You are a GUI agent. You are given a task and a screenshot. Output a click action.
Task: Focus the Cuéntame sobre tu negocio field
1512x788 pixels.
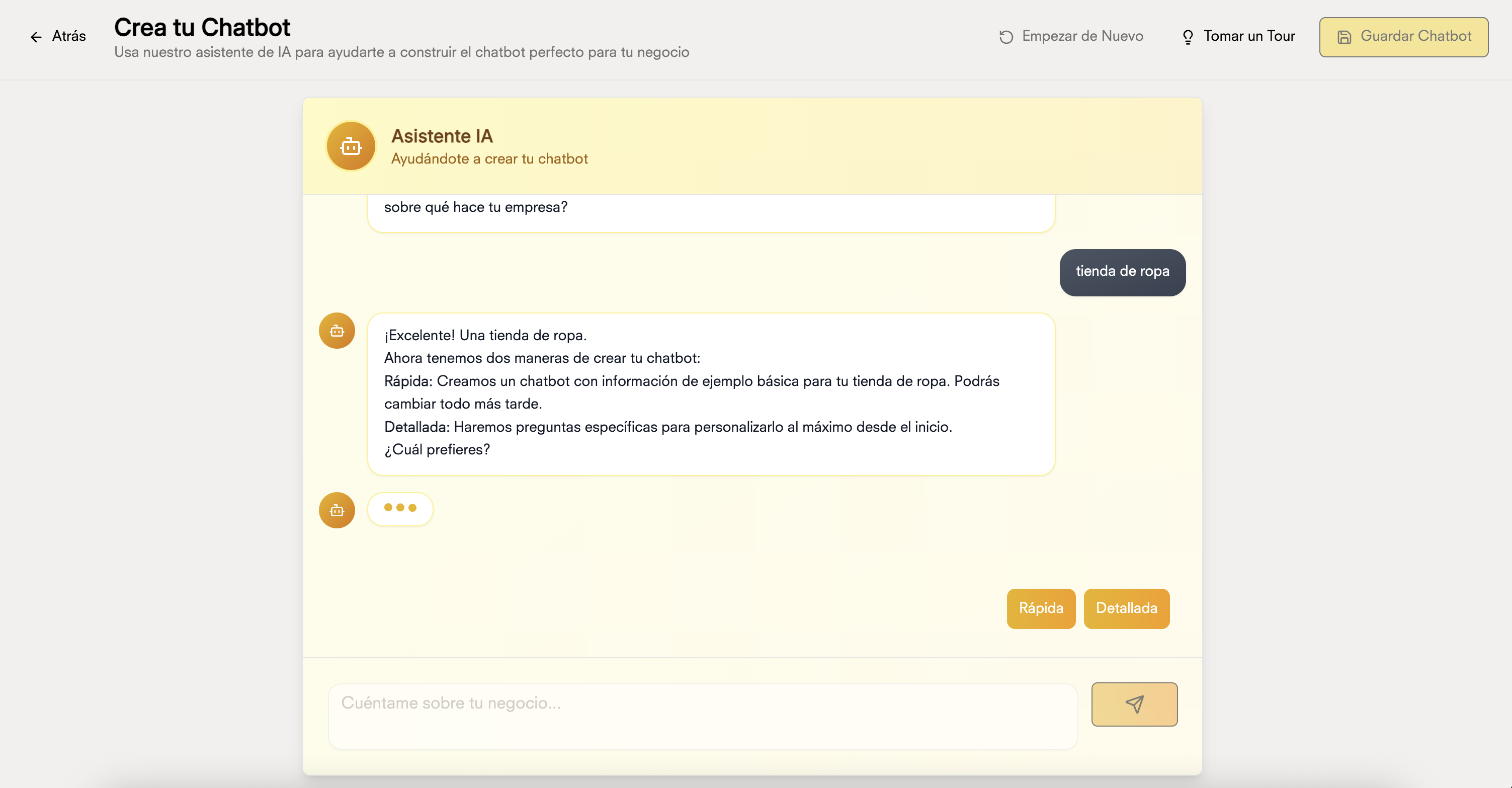pos(702,715)
